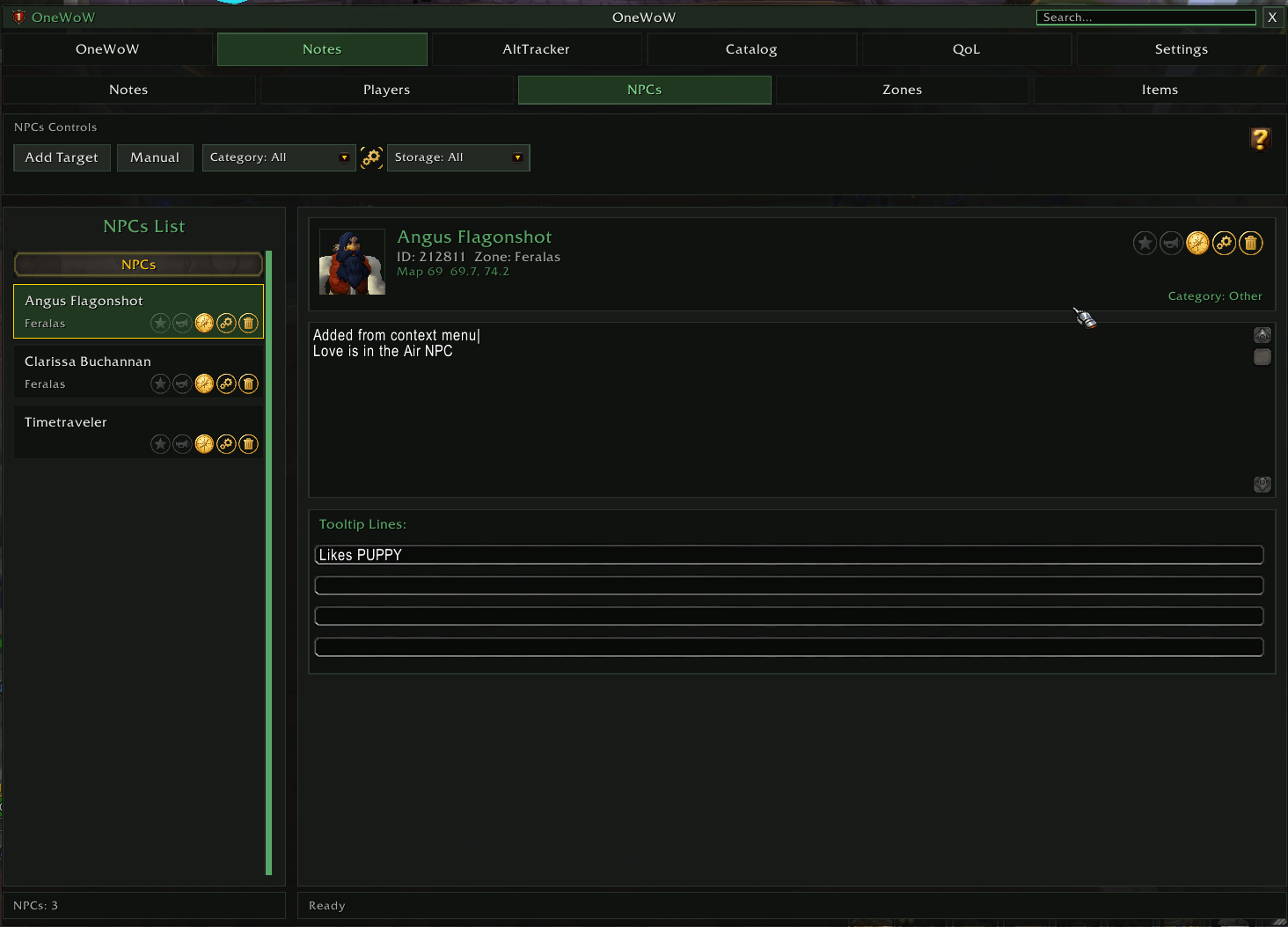The height and width of the screenshot is (927, 1288).
Task: Delete Timetraveler with trash icon
Action: click(248, 445)
